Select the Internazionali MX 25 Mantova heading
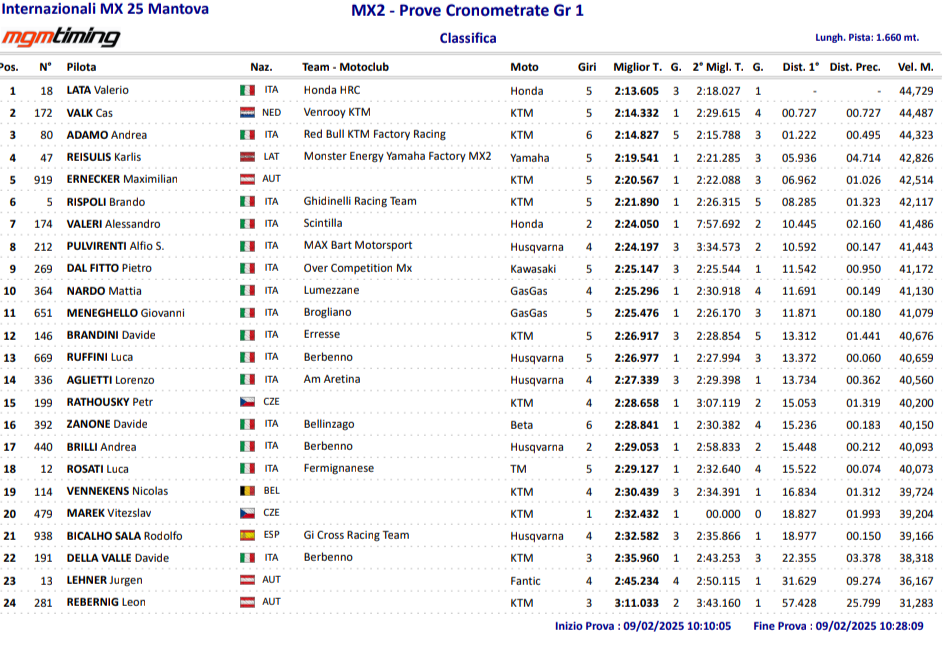 (x=105, y=9)
